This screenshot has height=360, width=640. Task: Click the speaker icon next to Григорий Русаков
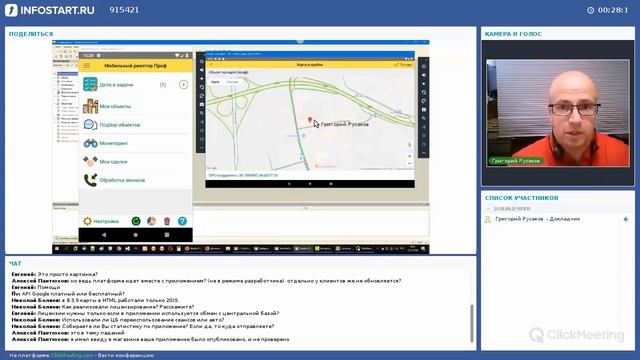pos(626,219)
